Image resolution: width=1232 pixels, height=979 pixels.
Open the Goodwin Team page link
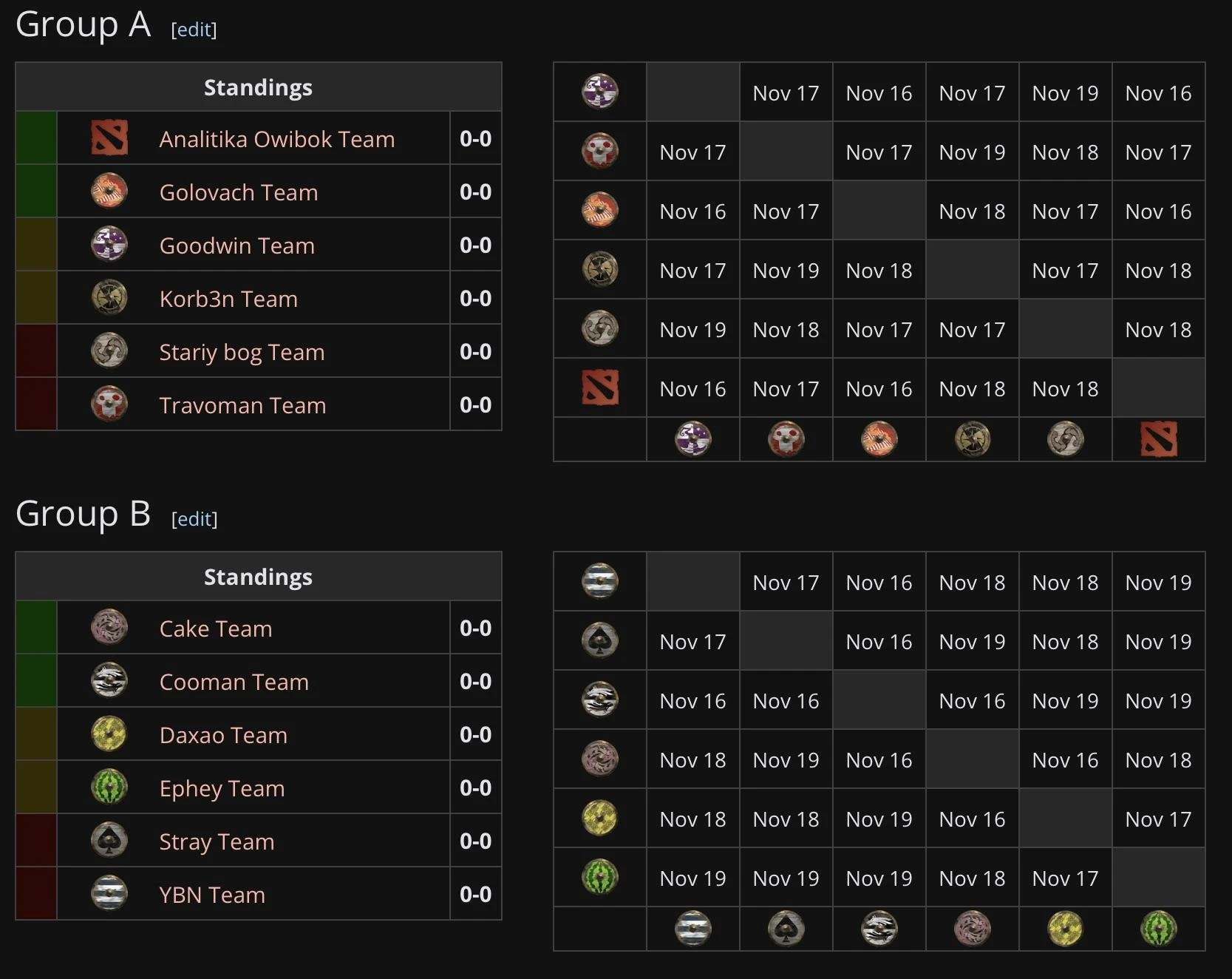(x=236, y=245)
